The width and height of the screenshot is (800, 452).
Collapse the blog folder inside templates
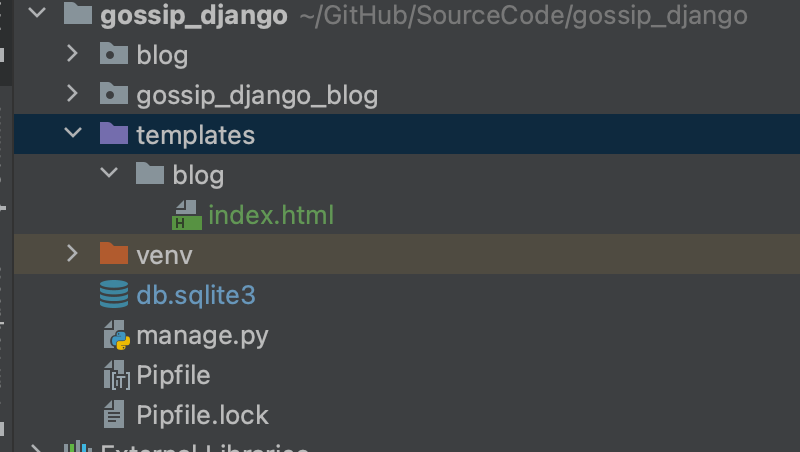109,172
